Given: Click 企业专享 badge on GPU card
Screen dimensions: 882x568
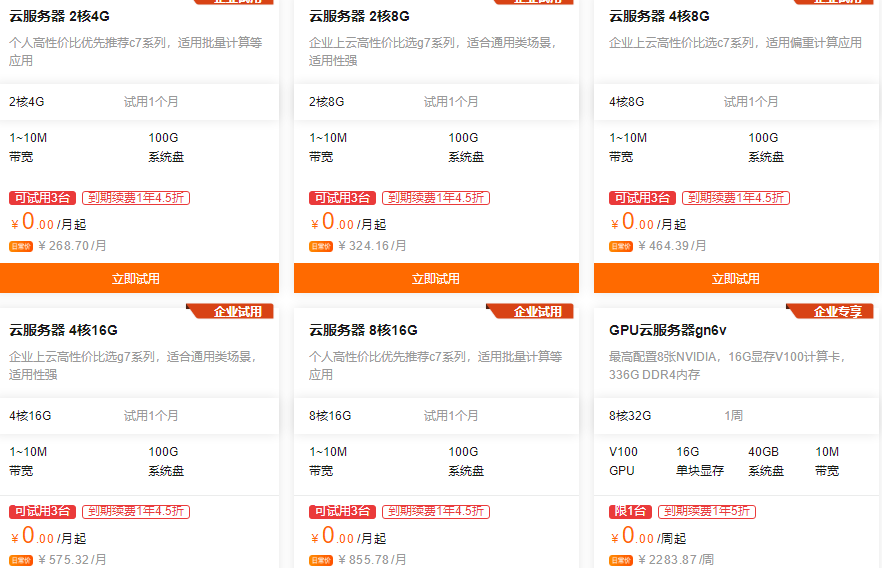Looking at the screenshot, I should point(837,311).
